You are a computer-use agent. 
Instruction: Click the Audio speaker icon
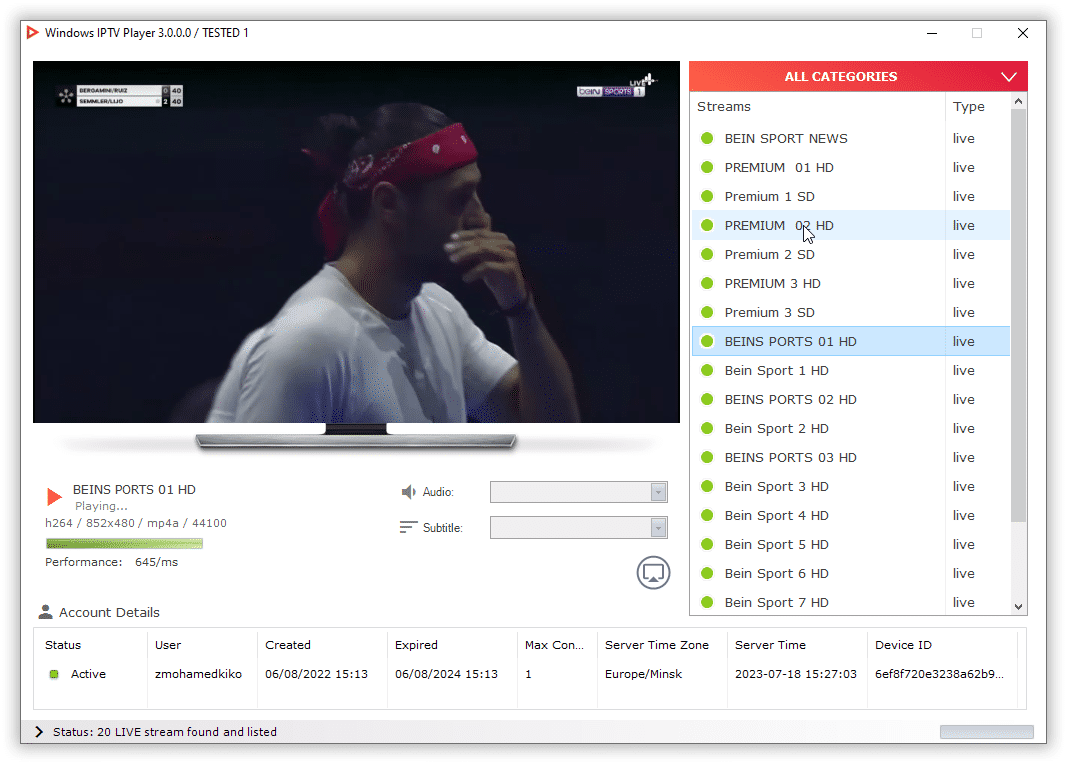pos(408,492)
